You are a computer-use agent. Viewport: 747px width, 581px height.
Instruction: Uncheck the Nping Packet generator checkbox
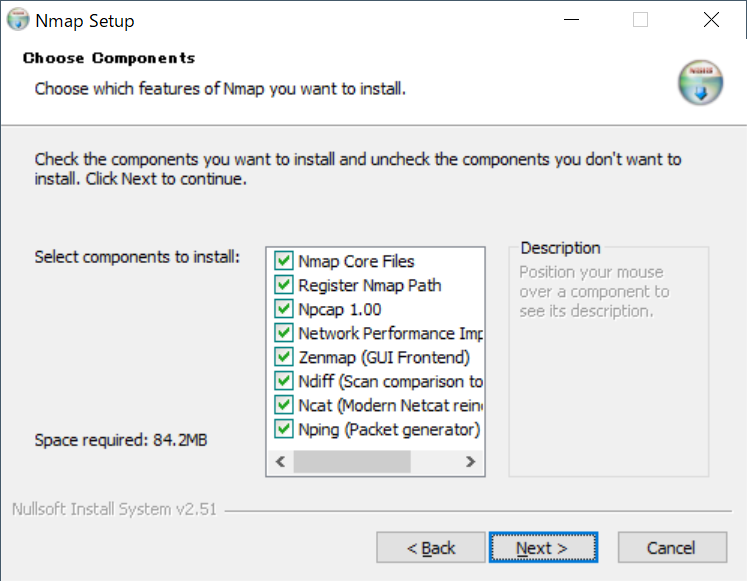pyautogui.click(x=283, y=430)
